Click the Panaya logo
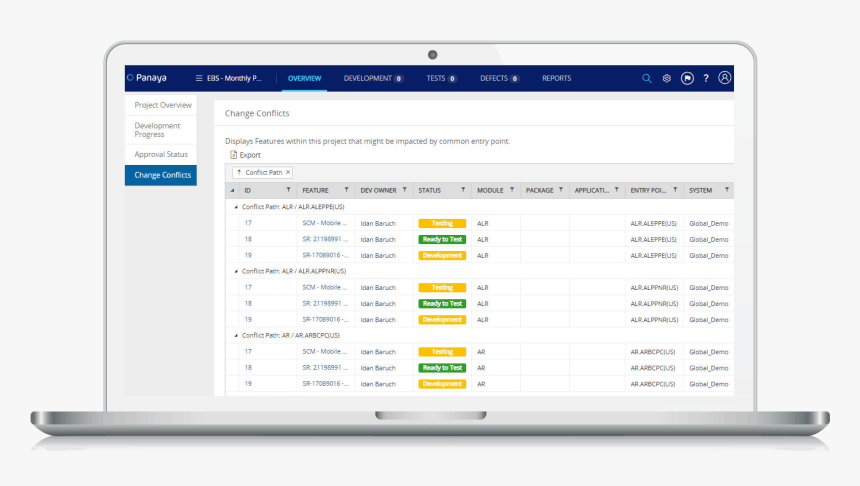Viewport: 860px width, 486px height. point(147,78)
